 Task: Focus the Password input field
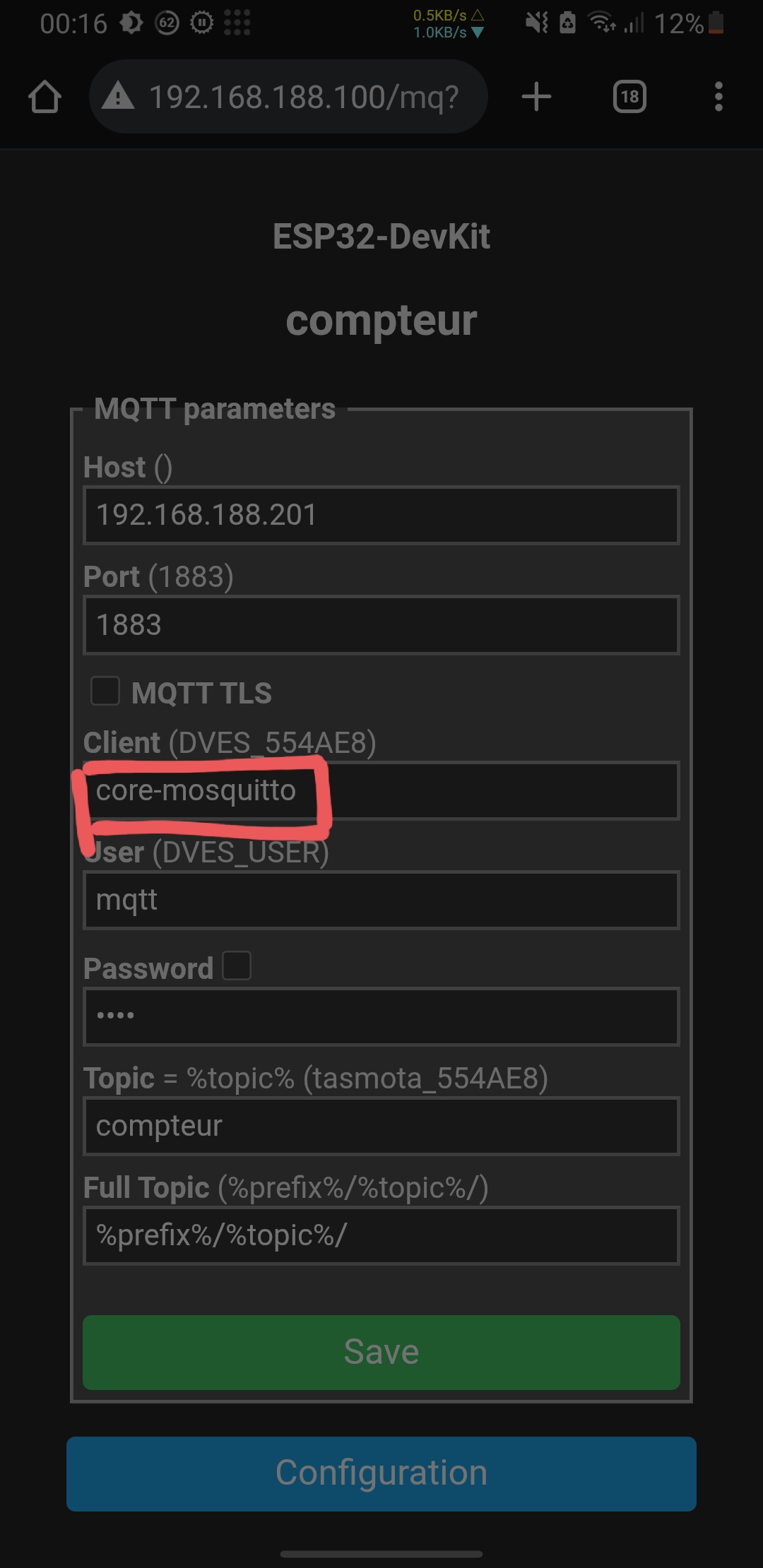click(x=381, y=1016)
